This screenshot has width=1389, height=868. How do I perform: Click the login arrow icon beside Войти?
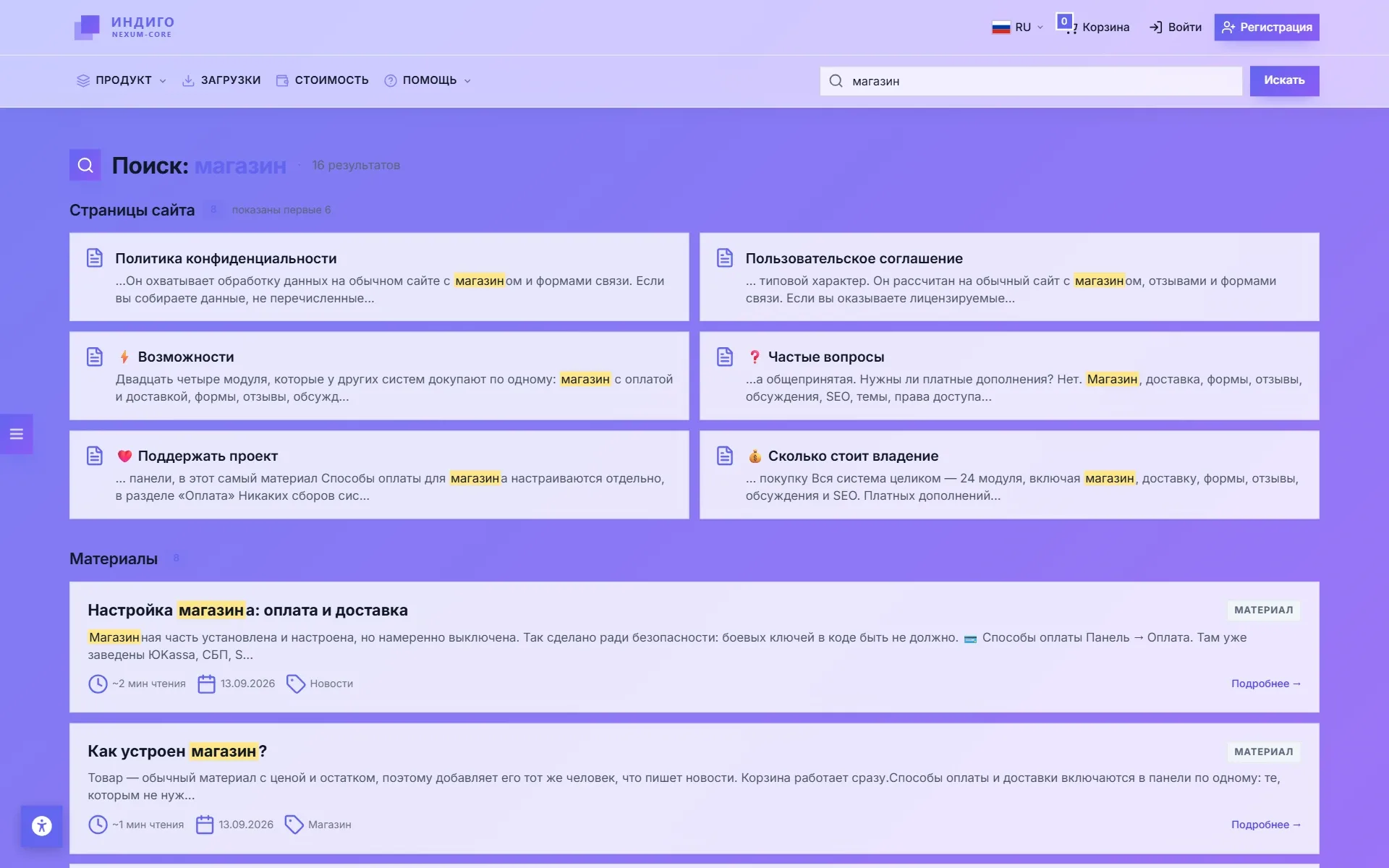click(1155, 27)
